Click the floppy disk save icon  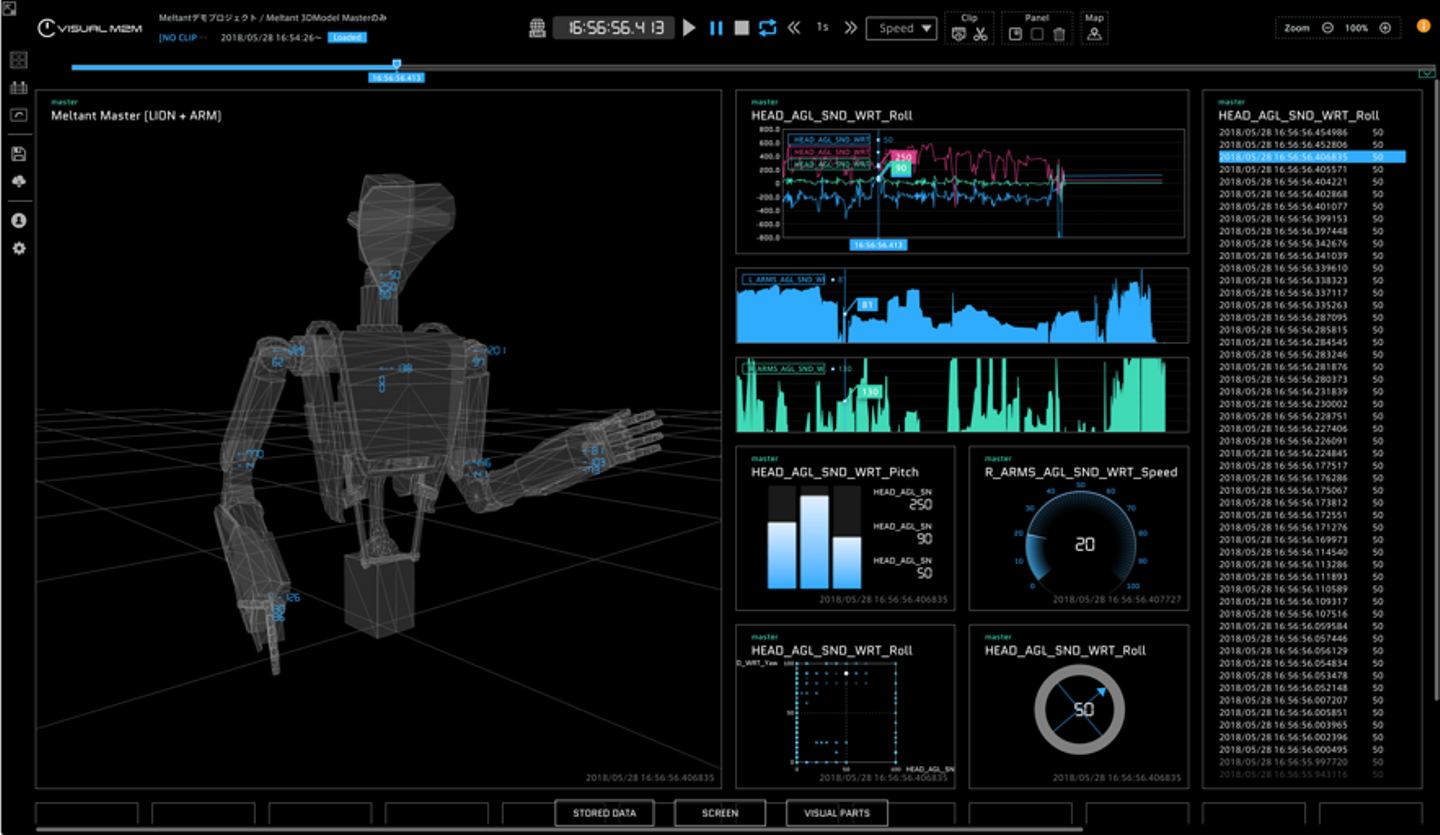(x=18, y=154)
